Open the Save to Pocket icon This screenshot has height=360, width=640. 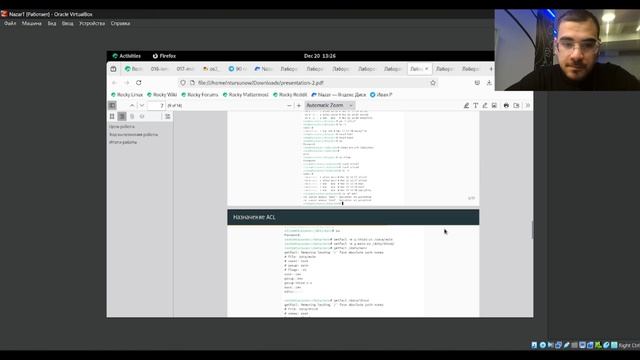tap(477, 82)
